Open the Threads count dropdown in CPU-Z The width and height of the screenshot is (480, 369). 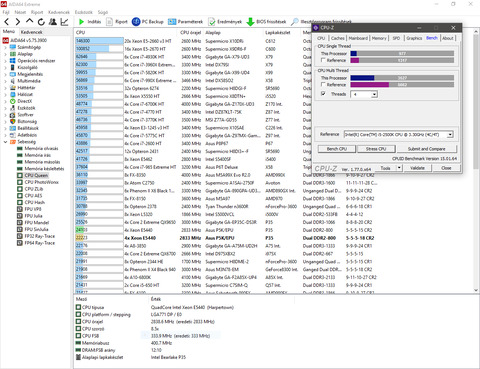pos(374,94)
